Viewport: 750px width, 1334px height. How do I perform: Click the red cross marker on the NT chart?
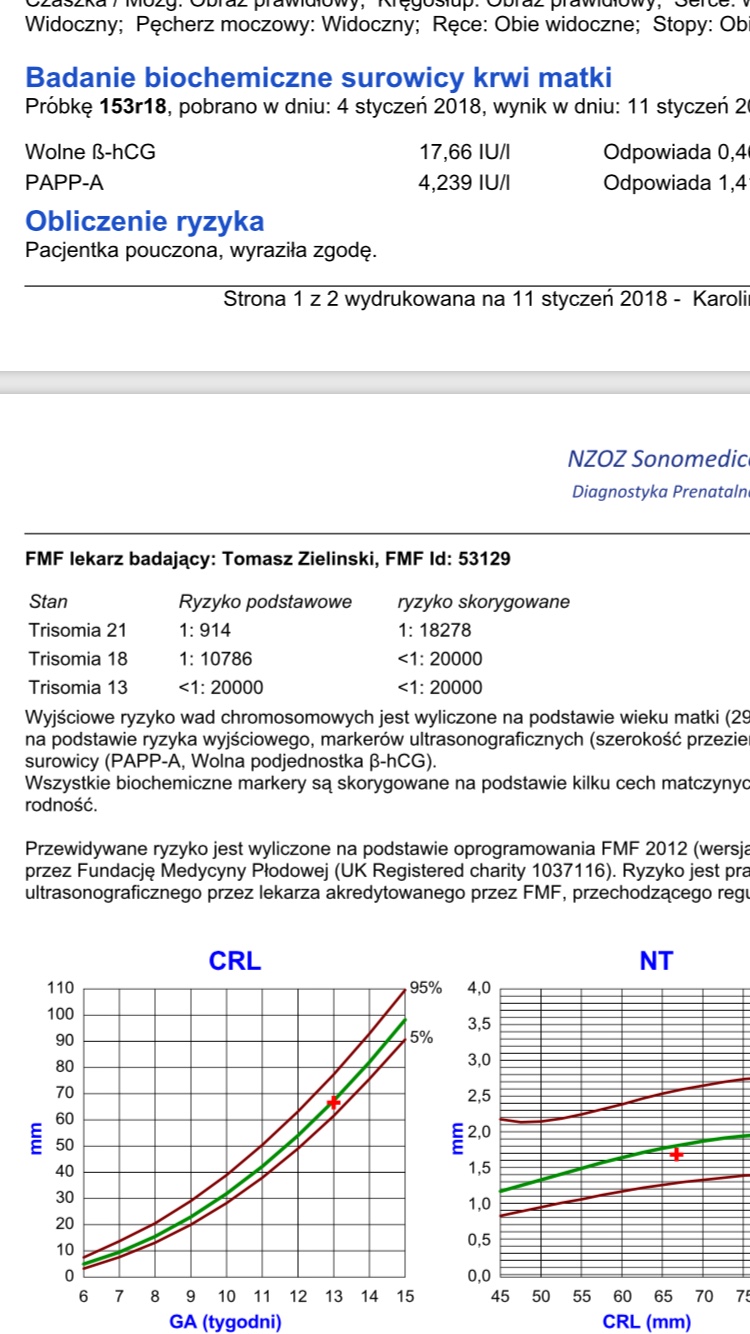(x=677, y=1154)
